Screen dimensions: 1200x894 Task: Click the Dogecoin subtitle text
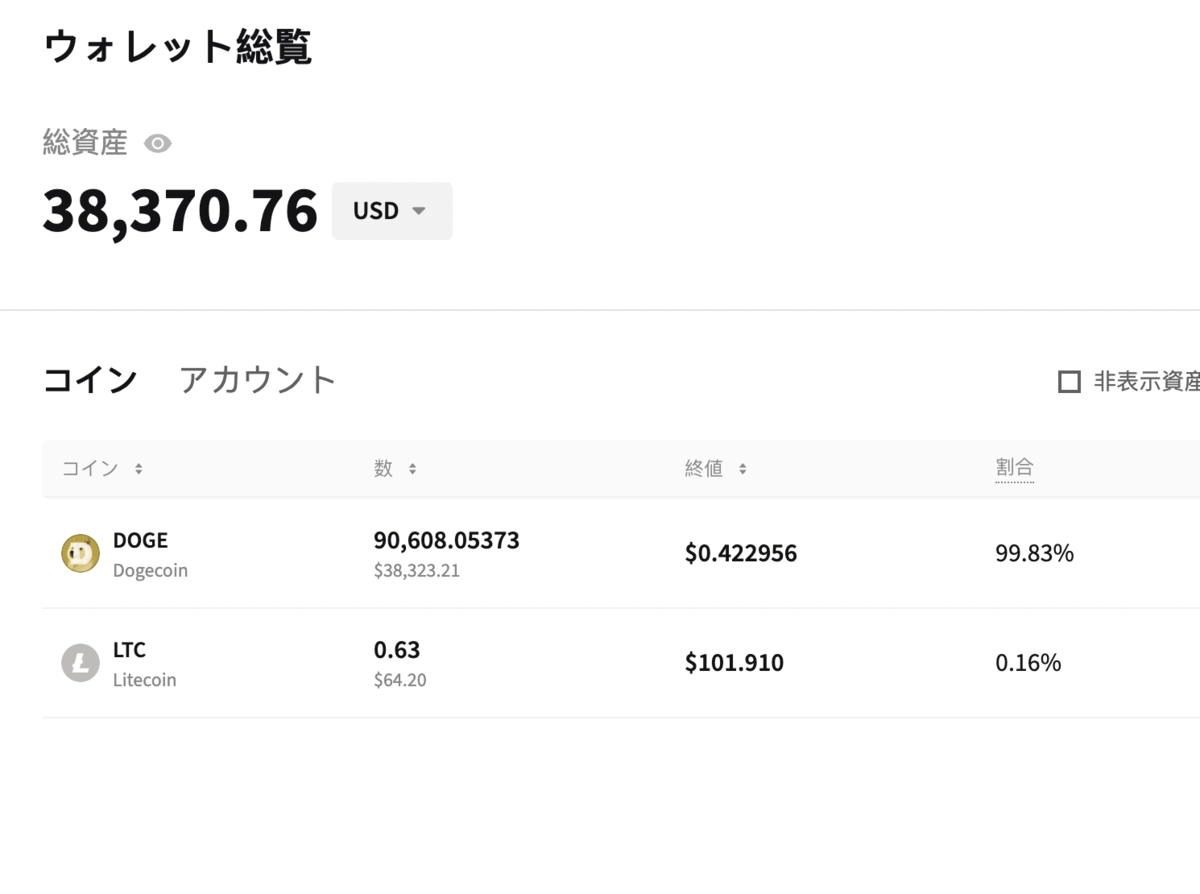click(x=150, y=571)
